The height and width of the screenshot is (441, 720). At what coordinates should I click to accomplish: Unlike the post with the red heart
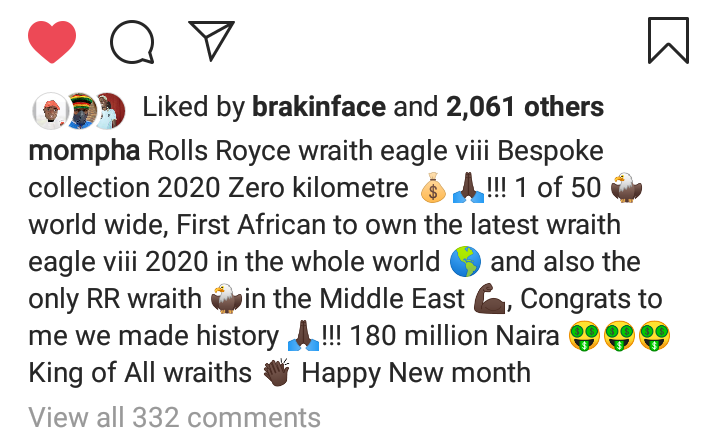pyautogui.click(x=52, y=40)
